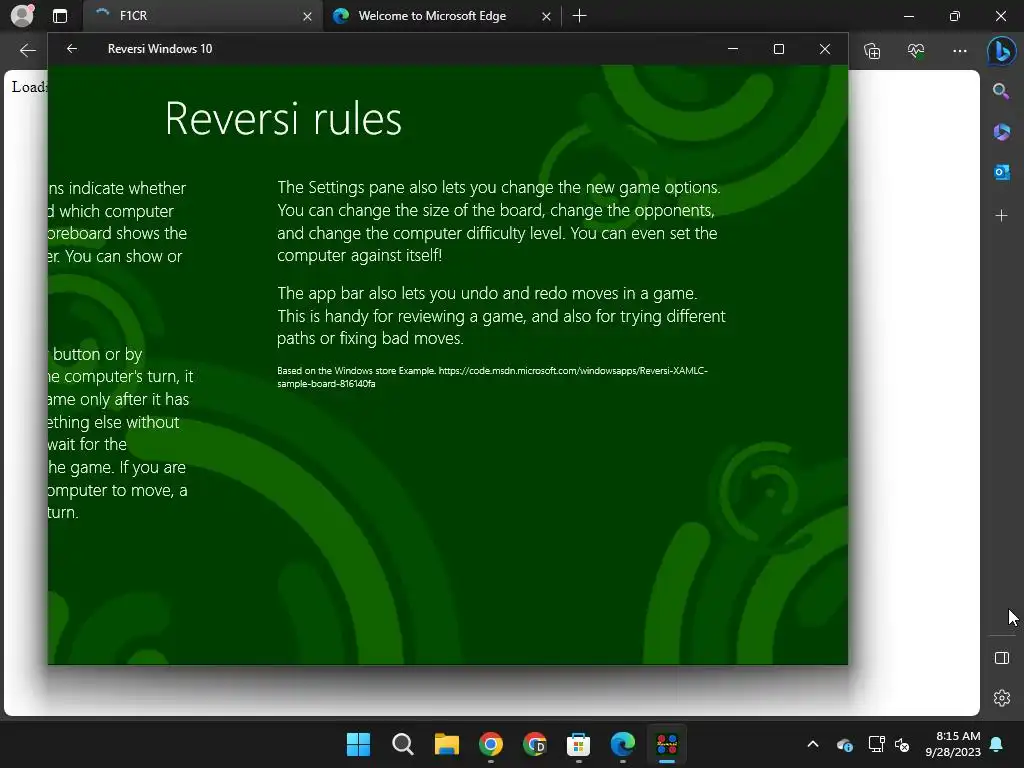1024x768 pixels.
Task: Toggle Edge sidebar visibility icon
Action: [x=1001, y=658]
